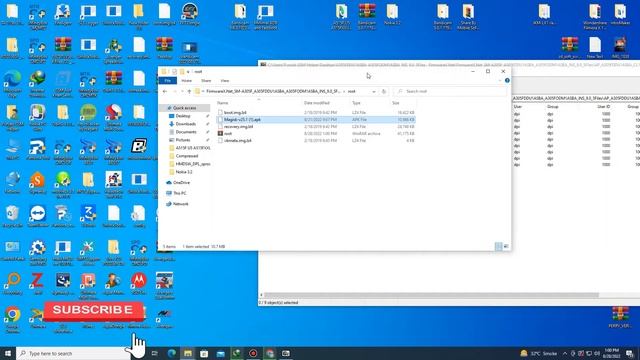Click the Group column header in background window
This screenshot has height=360, width=640.
[553, 107]
